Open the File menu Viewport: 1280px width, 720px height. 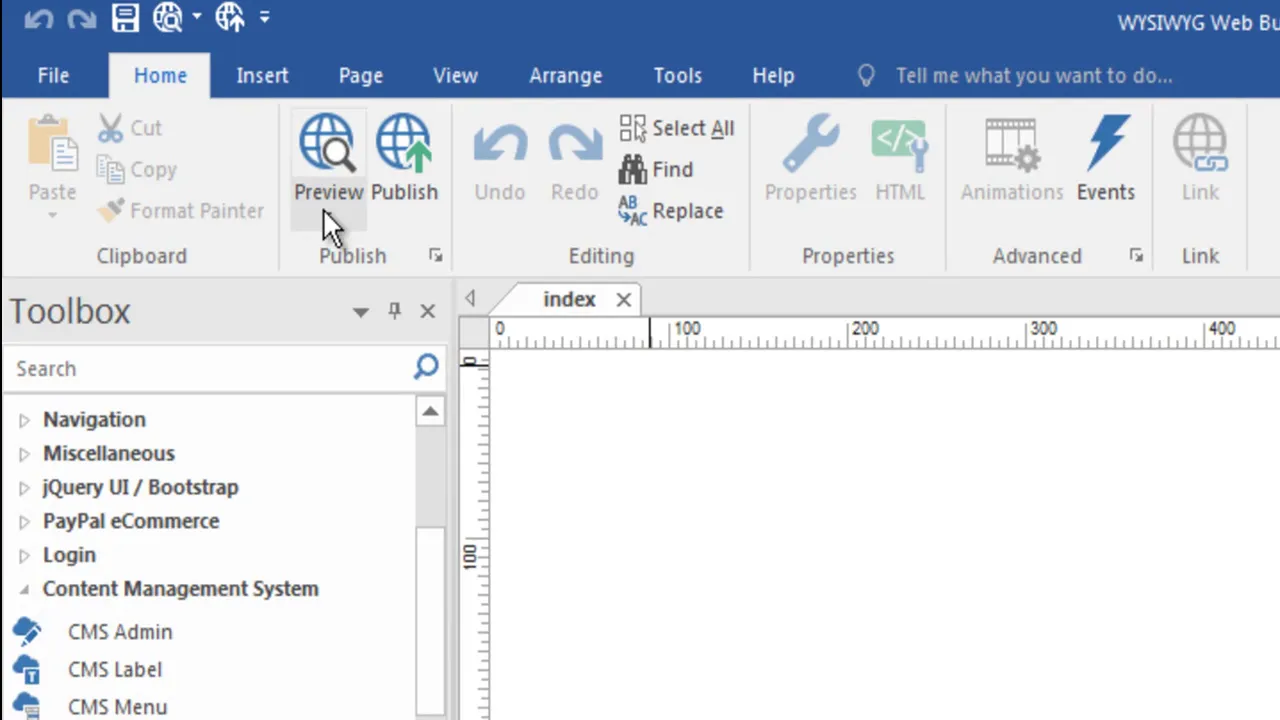point(53,76)
